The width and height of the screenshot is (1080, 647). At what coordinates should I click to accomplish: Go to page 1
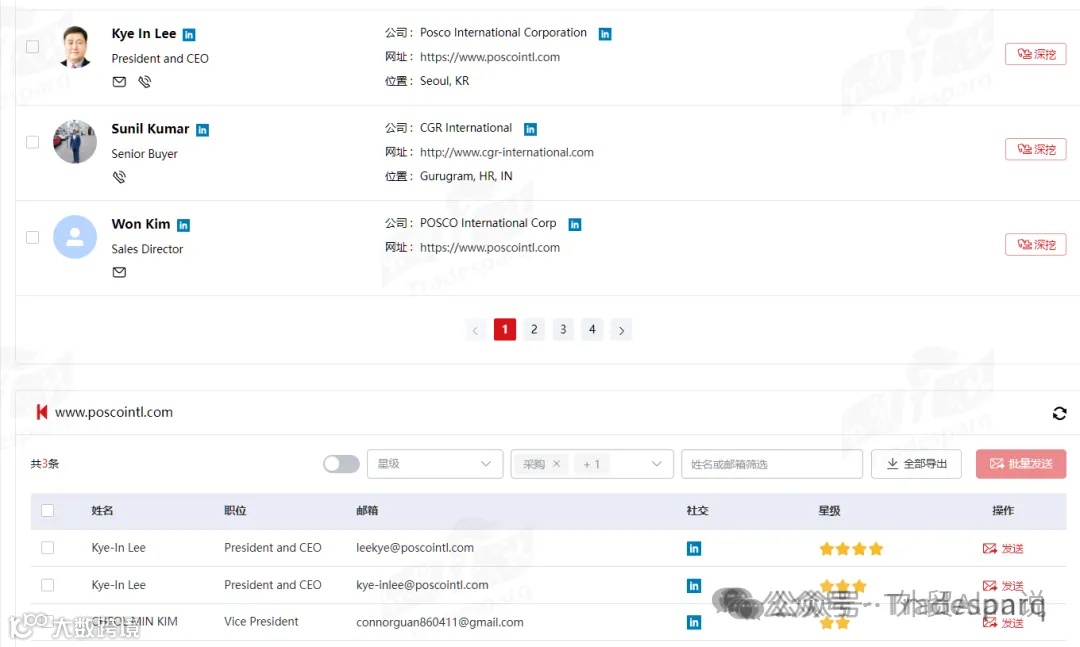tap(505, 329)
